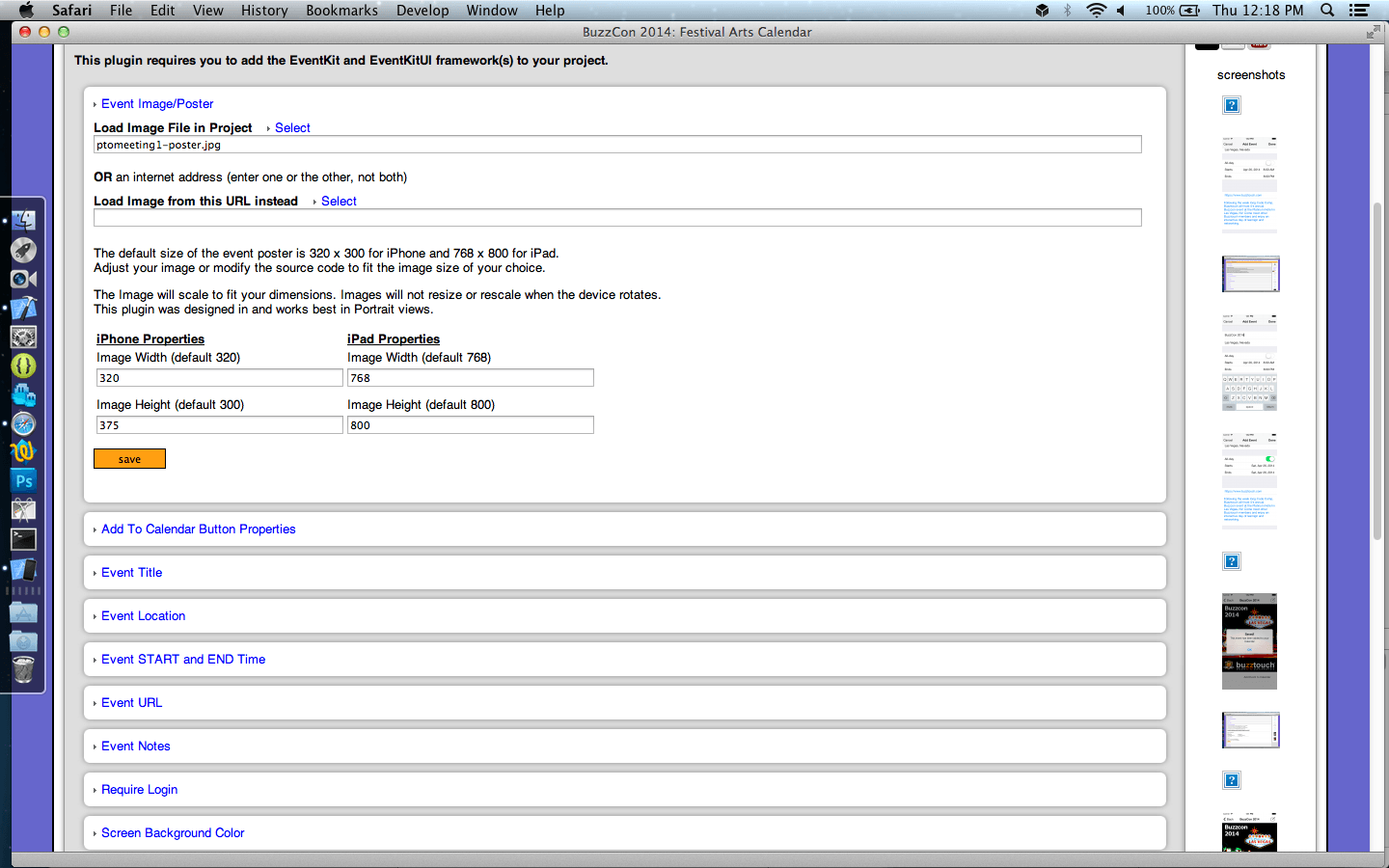Open Spotlight search magnifier

[x=1327, y=11]
